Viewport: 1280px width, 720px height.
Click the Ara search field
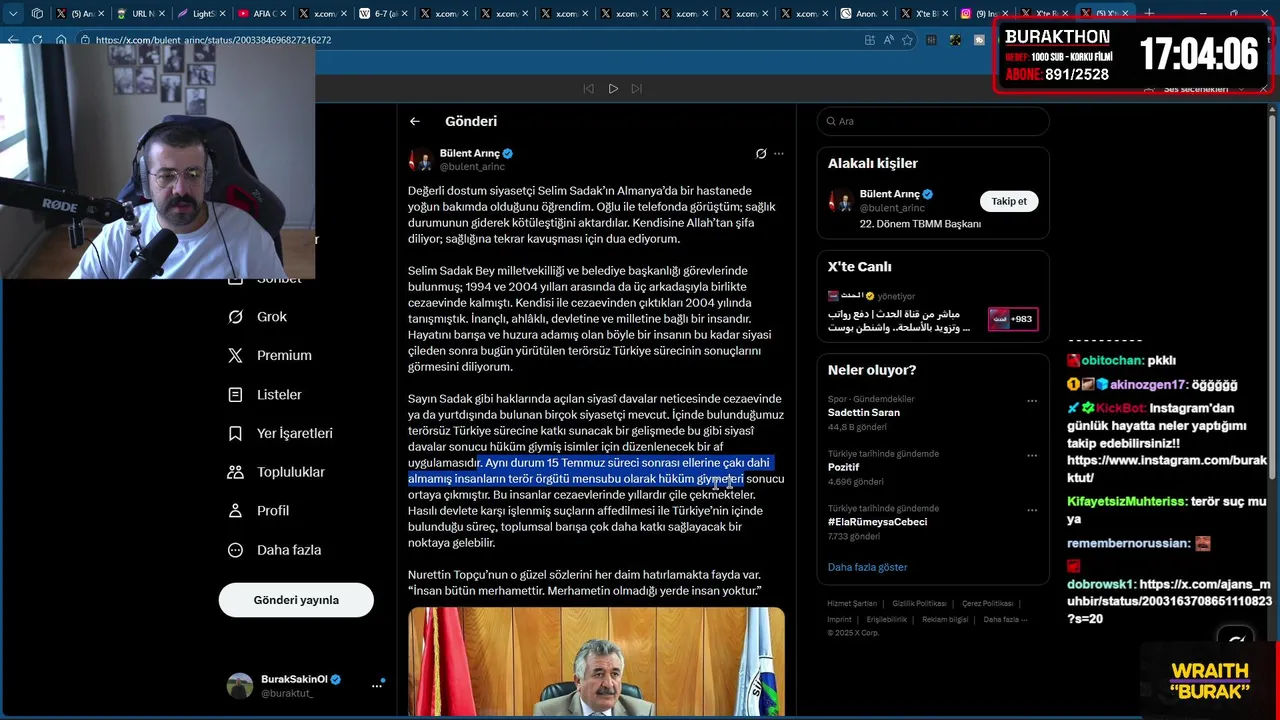(933, 121)
